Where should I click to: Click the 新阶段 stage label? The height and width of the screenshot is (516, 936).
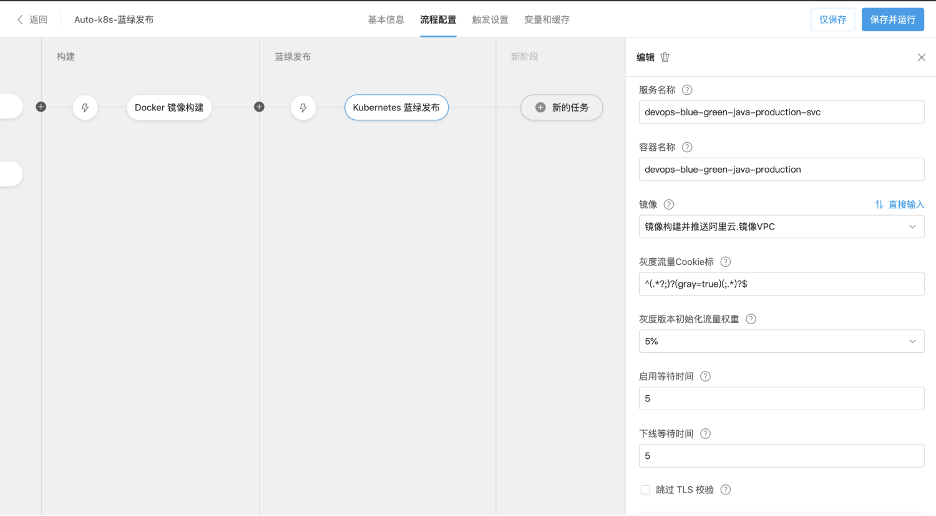(524, 57)
